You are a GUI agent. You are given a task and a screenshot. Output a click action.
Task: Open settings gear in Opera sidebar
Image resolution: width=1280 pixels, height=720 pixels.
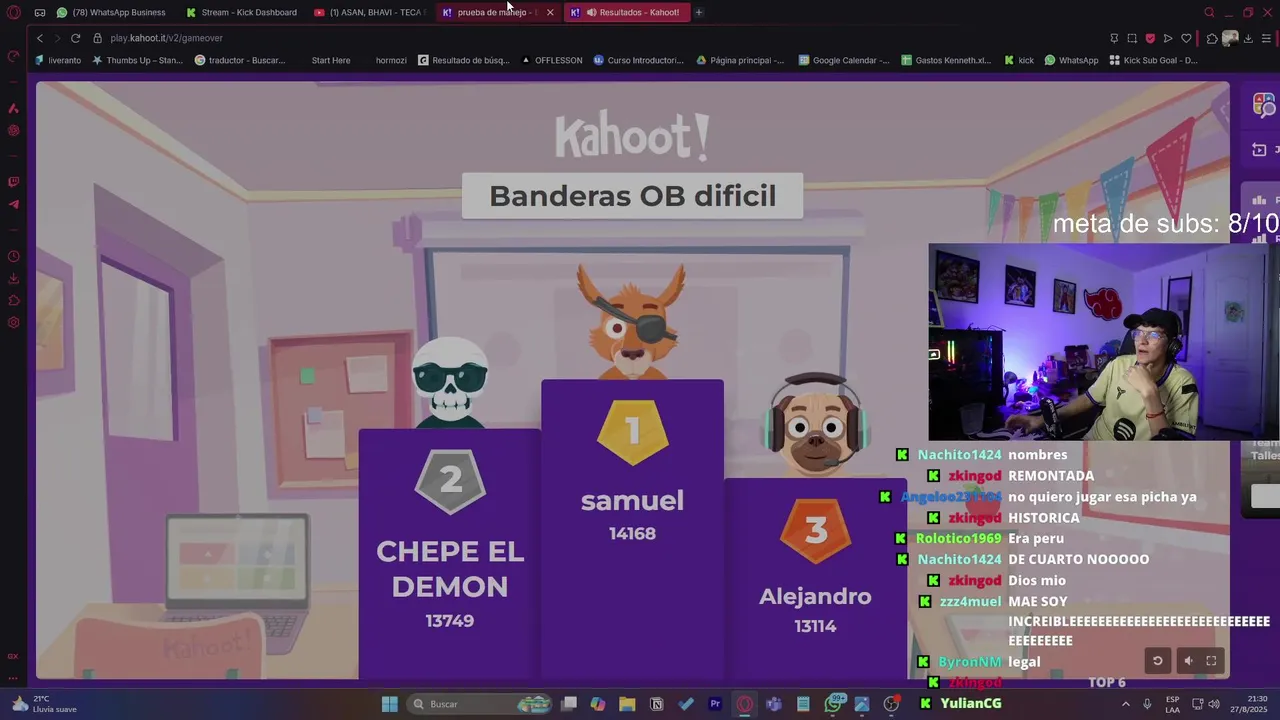[x=13, y=322]
